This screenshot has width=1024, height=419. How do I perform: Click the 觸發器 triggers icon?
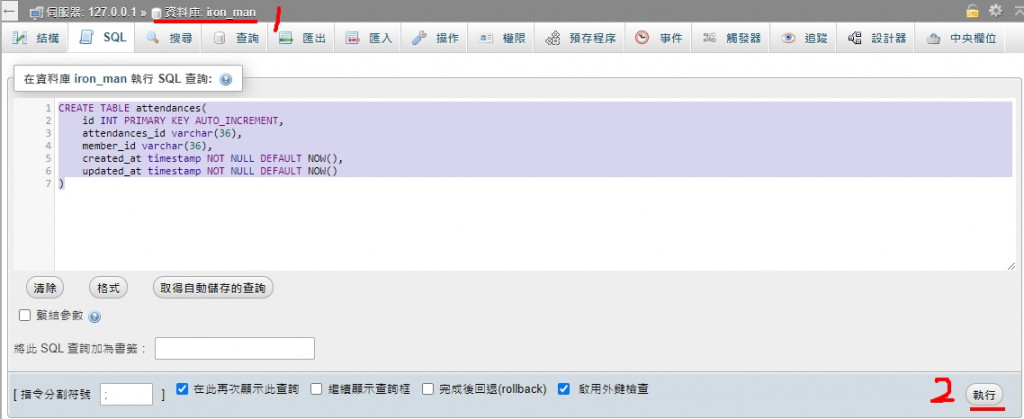coord(710,38)
